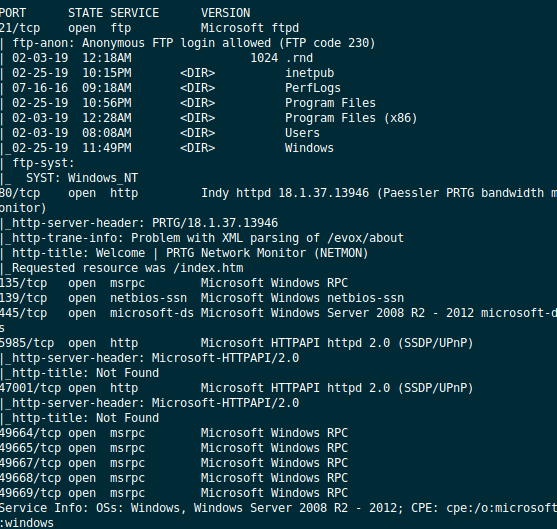
Task: Click the ftp-anon Anonymous login line
Action: pyautogui.click(x=188, y=43)
